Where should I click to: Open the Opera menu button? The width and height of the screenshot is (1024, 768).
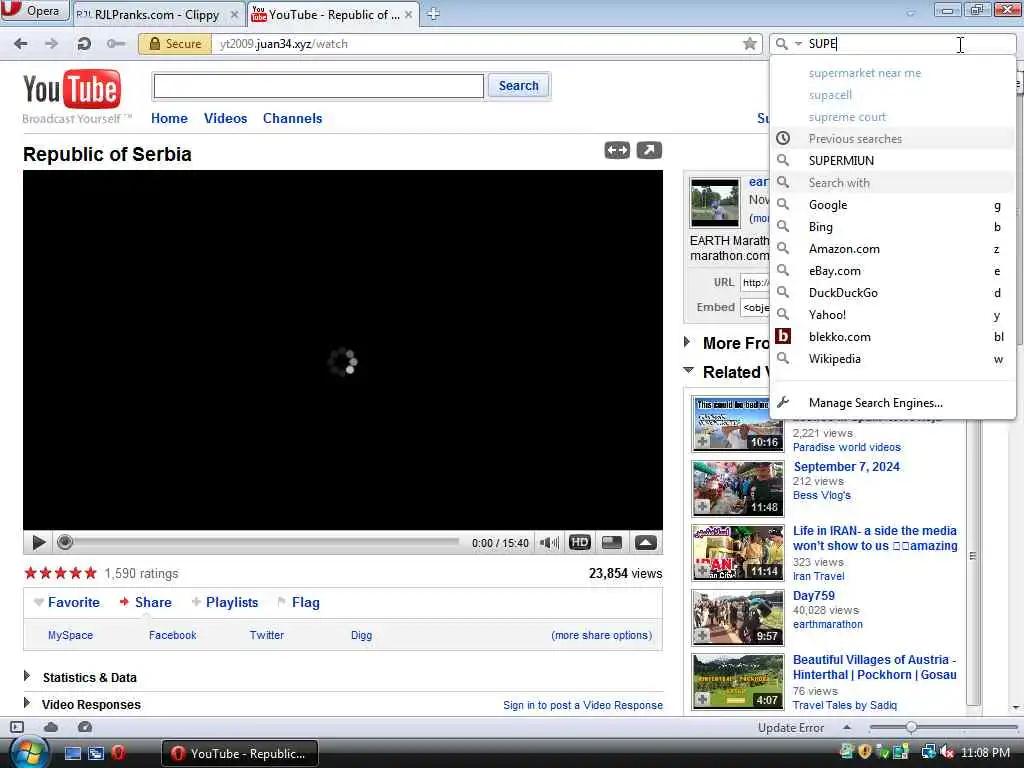(34, 11)
